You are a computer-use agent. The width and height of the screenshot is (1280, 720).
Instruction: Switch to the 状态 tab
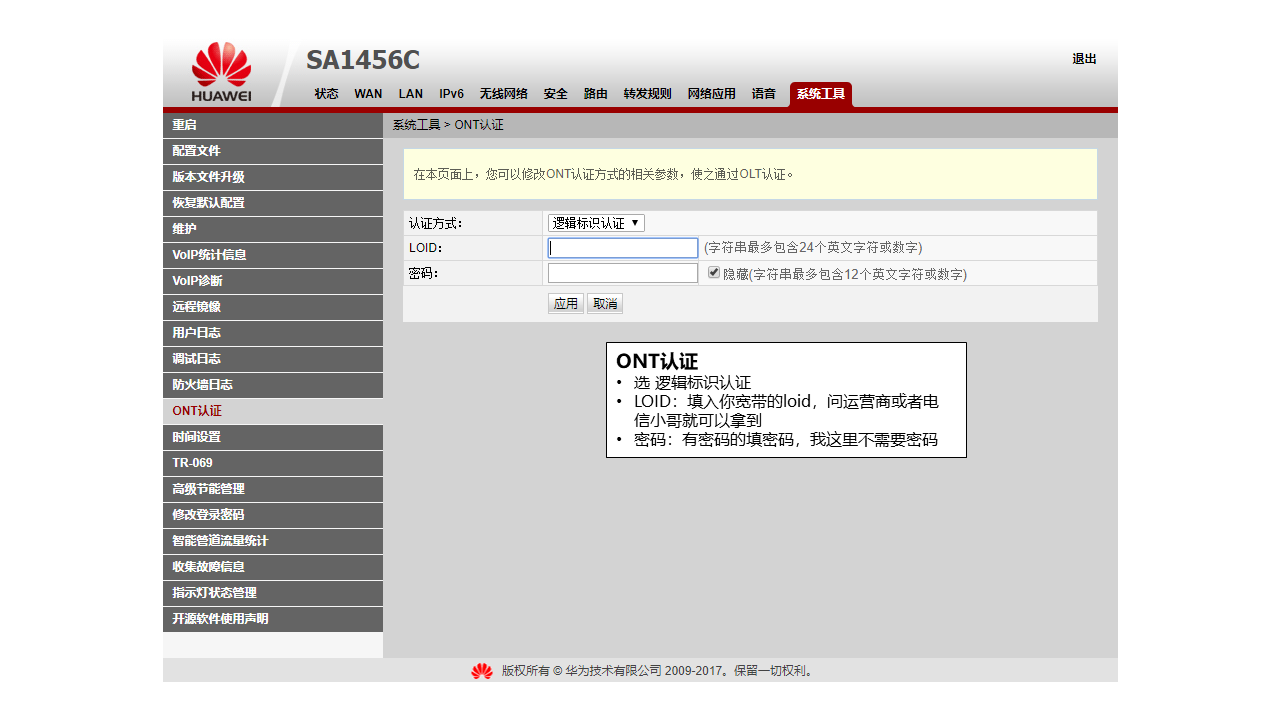coord(326,94)
